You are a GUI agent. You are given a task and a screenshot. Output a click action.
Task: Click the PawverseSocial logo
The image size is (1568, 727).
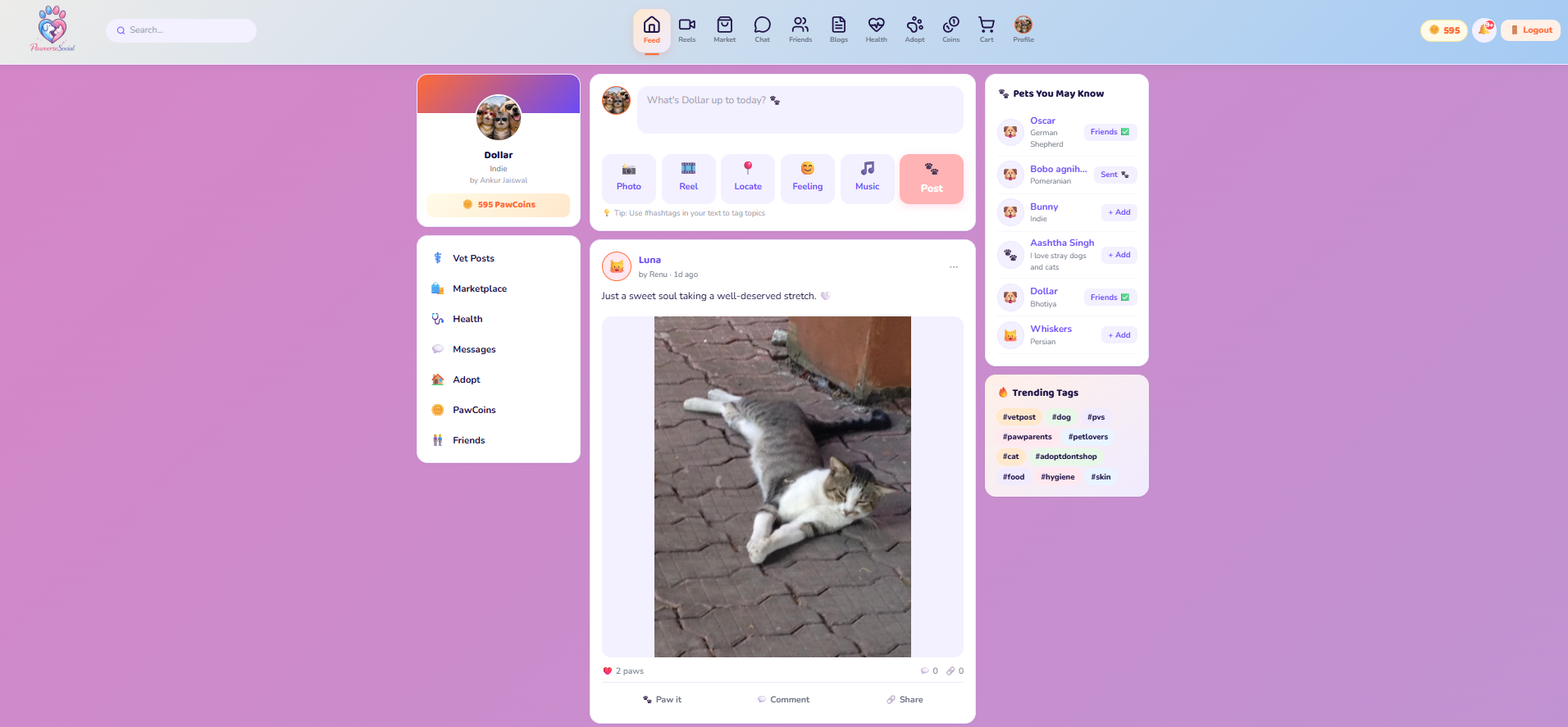pyautogui.click(x=52, y=30)
